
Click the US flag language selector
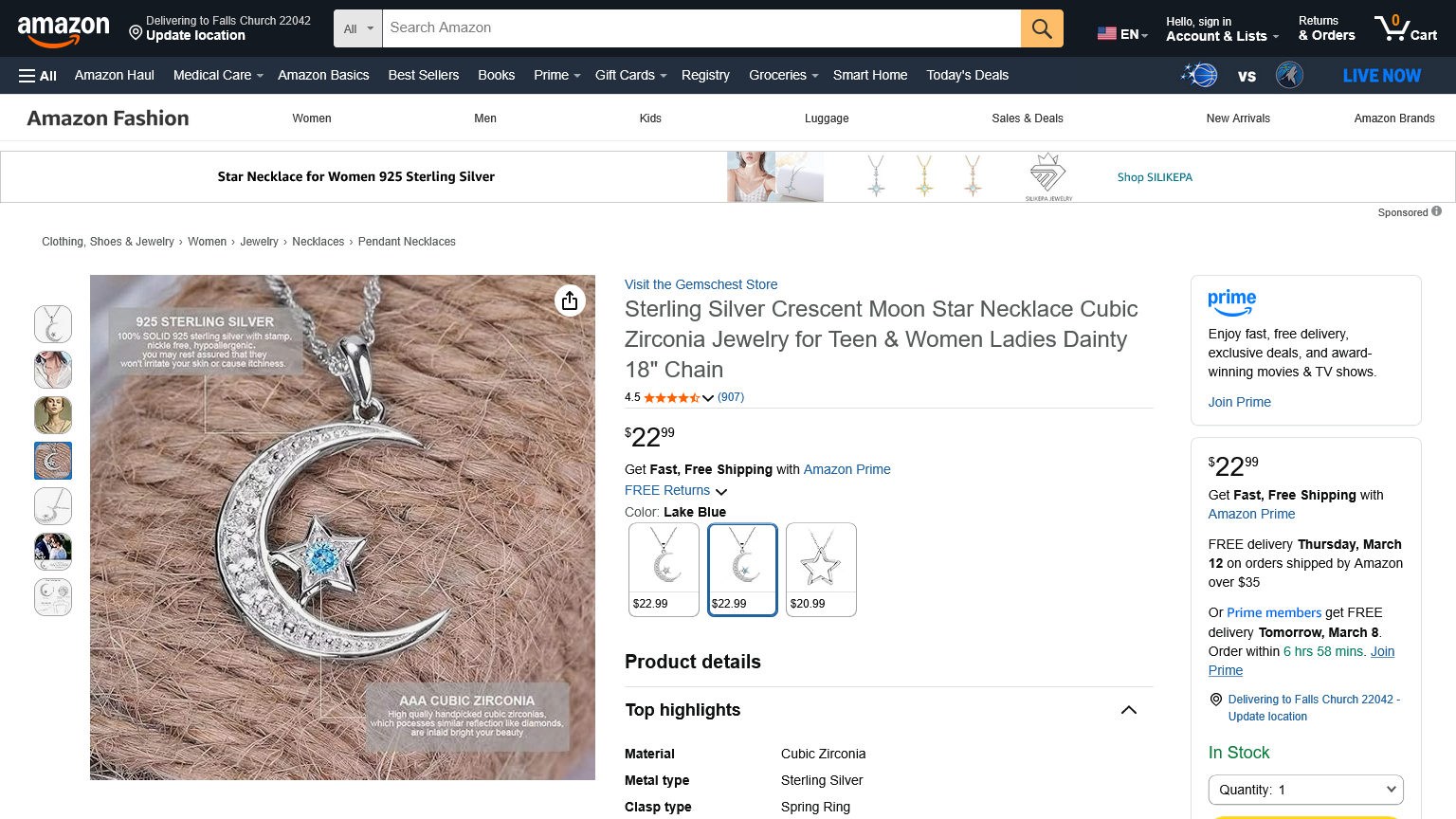(x=1121, y=34)
